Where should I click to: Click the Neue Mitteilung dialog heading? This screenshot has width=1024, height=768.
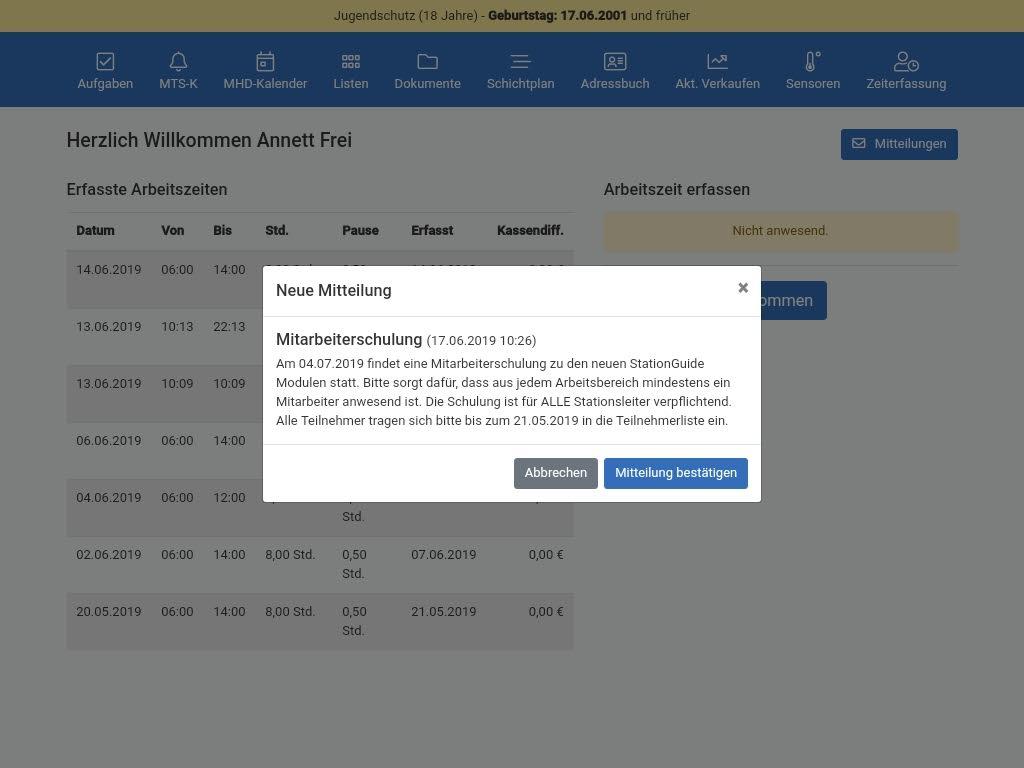tap(334, 291)
